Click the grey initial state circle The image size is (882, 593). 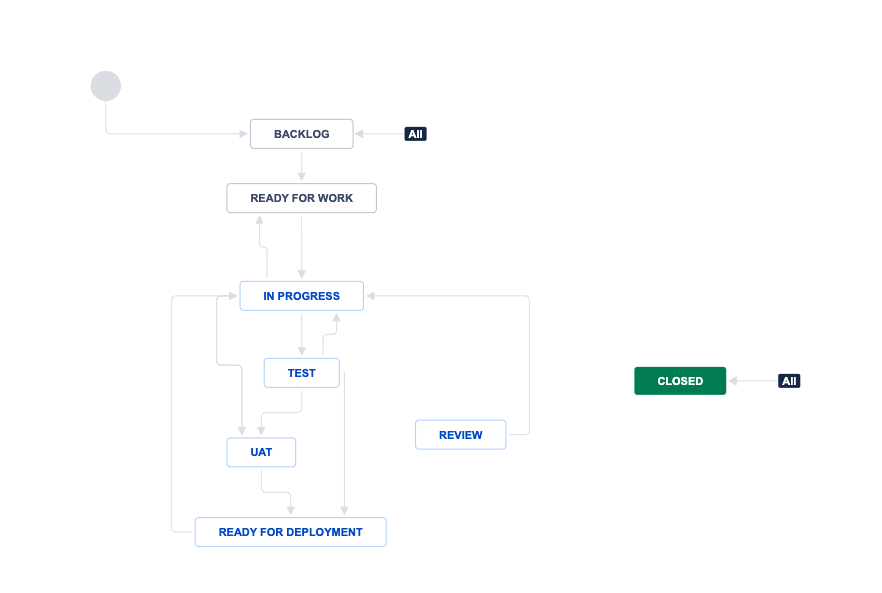106,86
